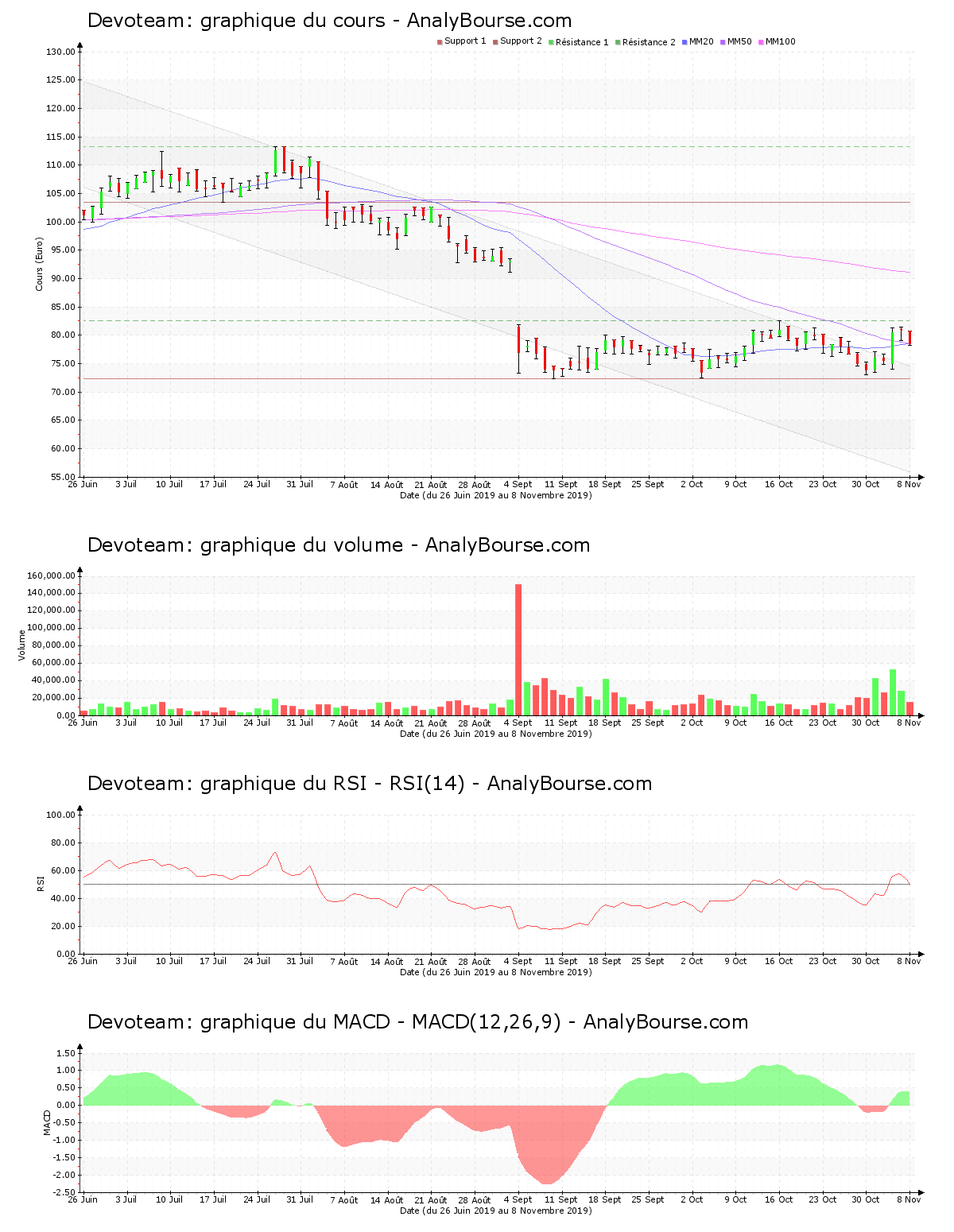
Task: Click the 'graphique du cours' chart title
Action: tap(329, 21)
